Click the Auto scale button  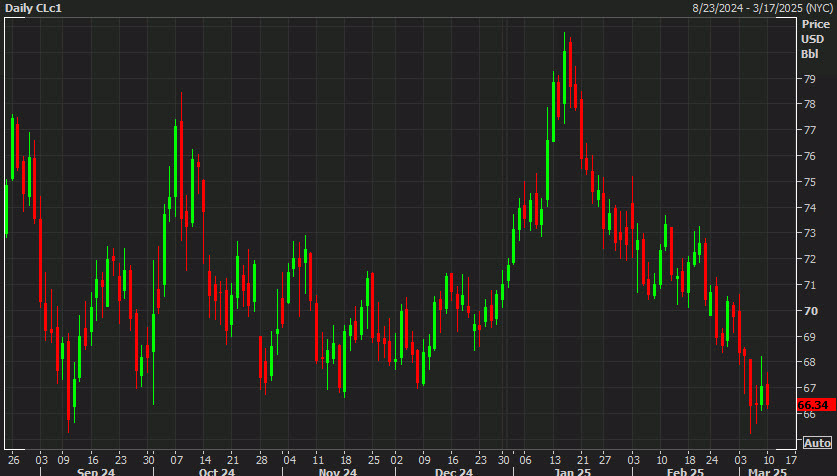click(x=817, y=443)
